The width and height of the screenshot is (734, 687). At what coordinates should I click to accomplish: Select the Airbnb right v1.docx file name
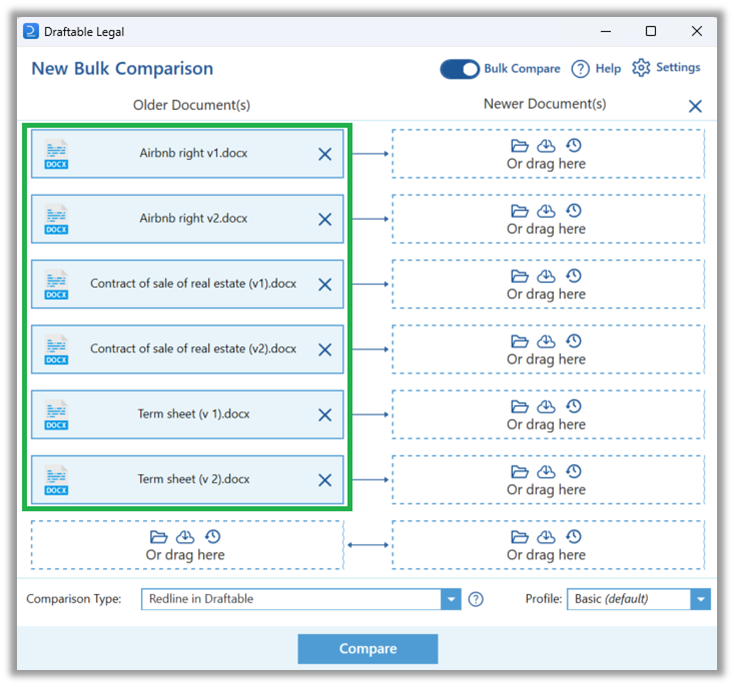point(193,153)
